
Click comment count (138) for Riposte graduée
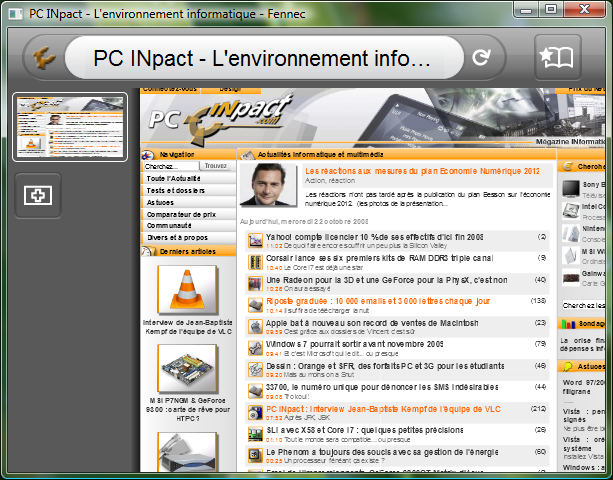click(x=538, y=301)
